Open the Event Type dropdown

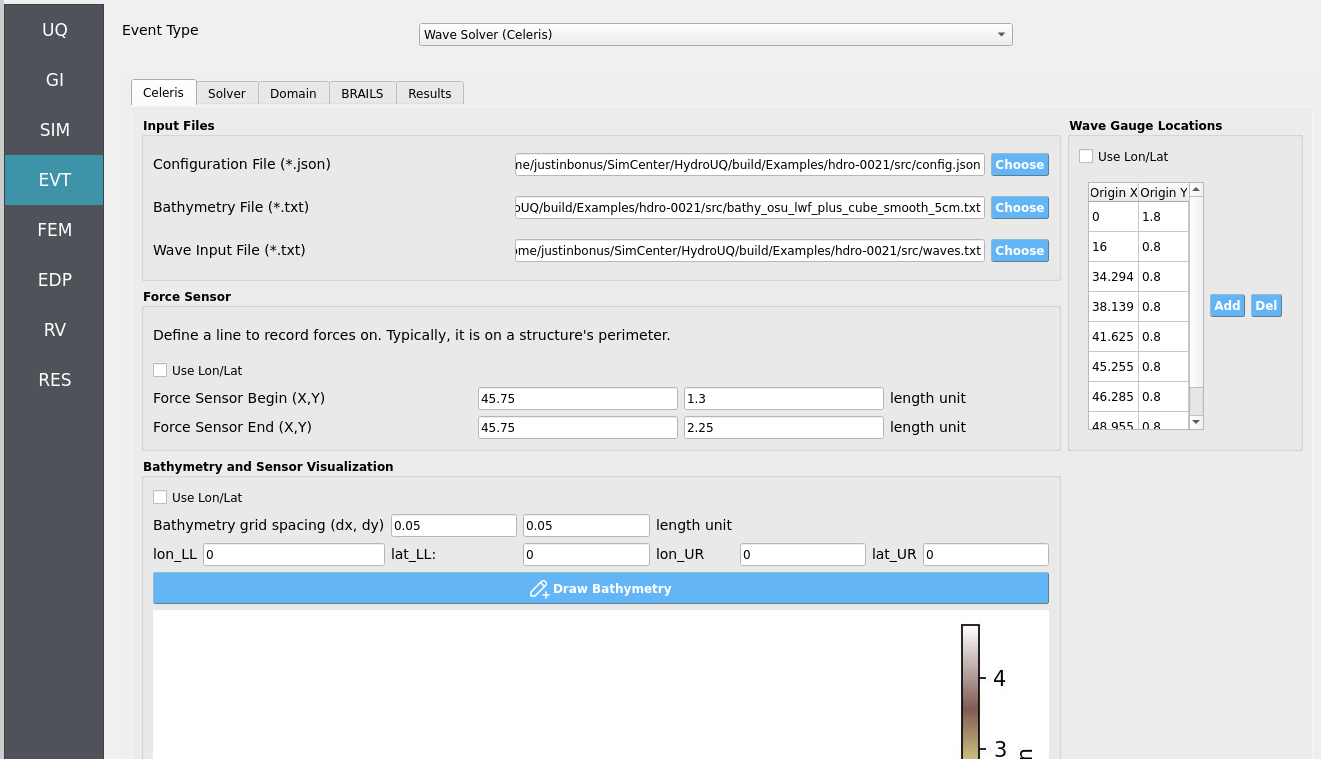[x=715, y=34]
